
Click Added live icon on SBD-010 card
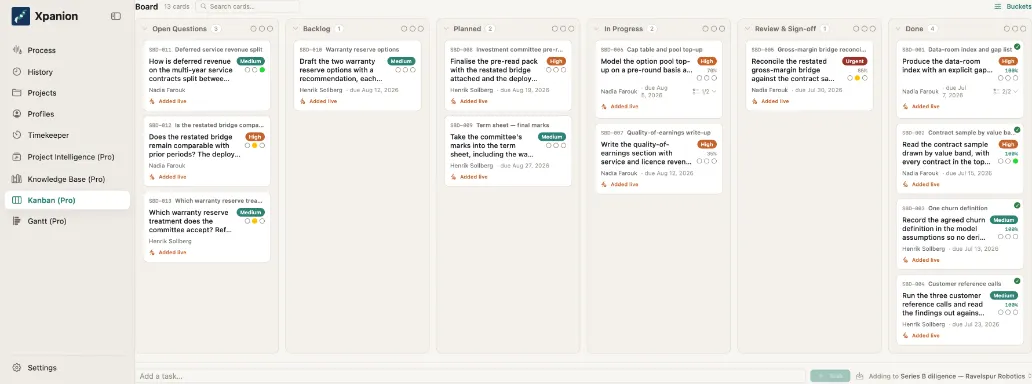click(302, 101)
